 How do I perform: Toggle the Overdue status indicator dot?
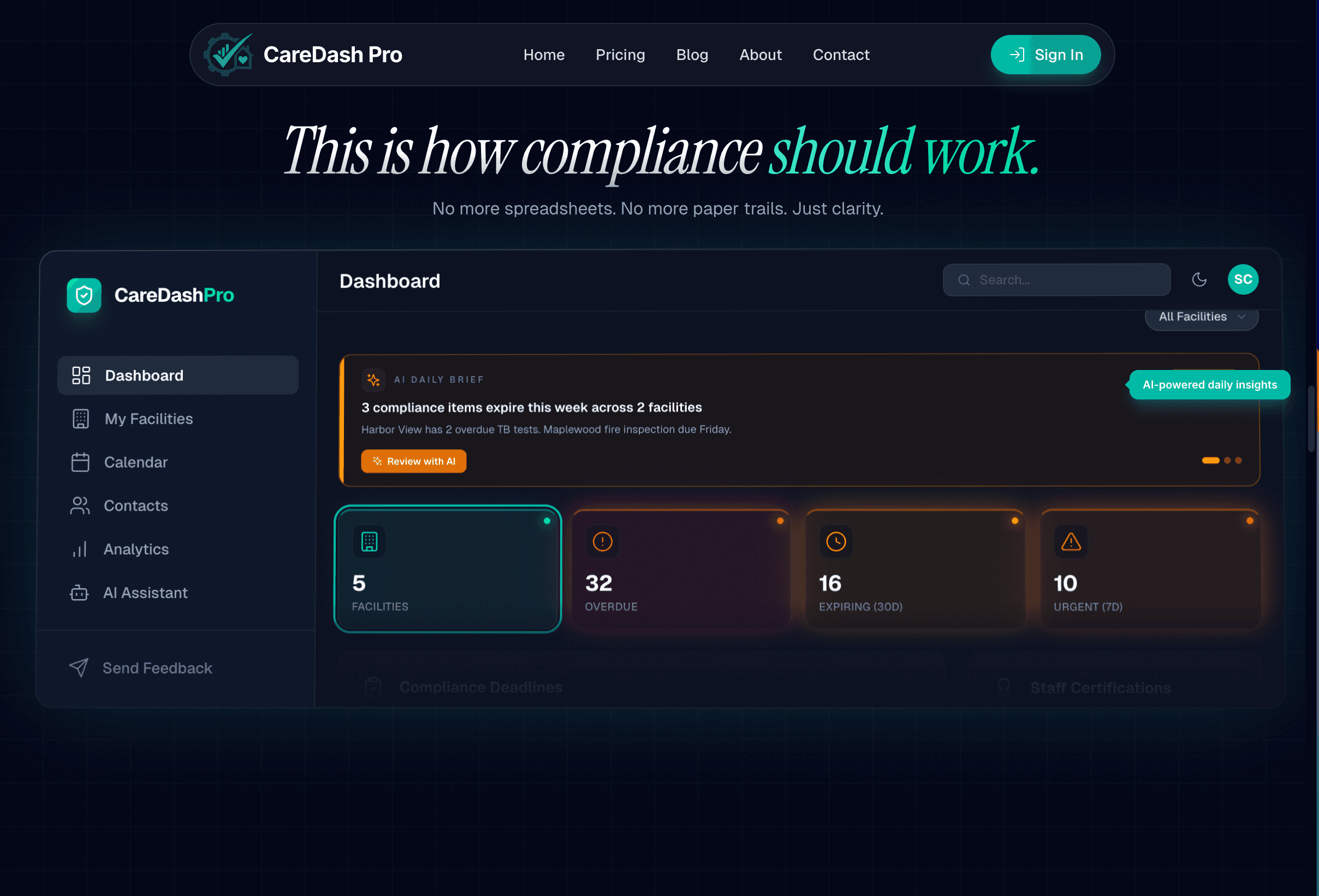(780, 520)
